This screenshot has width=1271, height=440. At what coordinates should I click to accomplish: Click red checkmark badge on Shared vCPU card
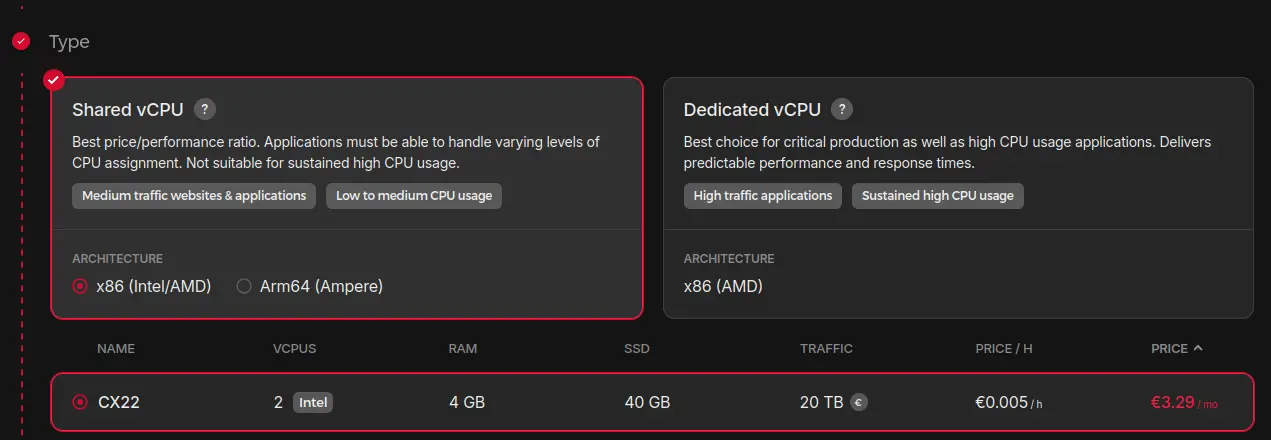(54, 79)
